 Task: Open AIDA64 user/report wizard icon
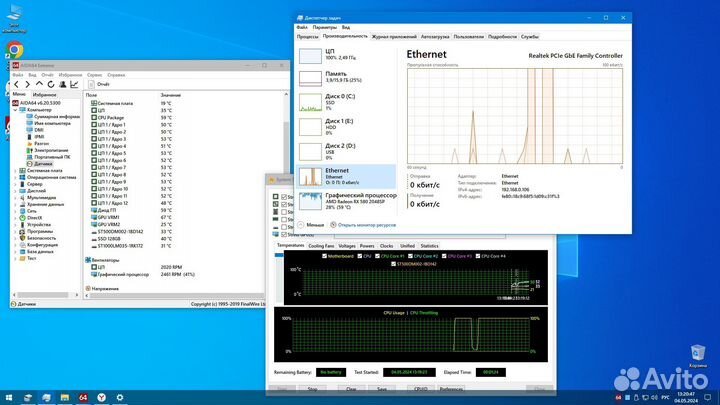tap(62, 84)
